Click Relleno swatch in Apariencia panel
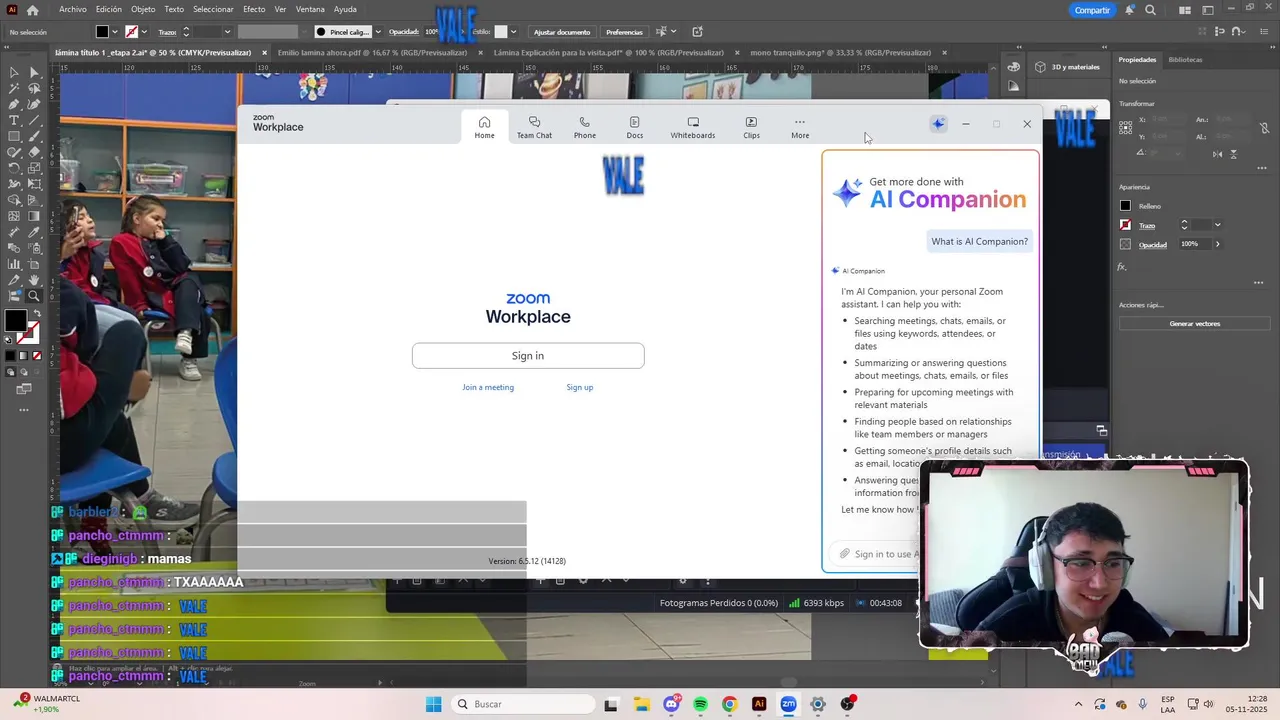Screen dimensions: 1280x720 click(x=1125, y=206)
